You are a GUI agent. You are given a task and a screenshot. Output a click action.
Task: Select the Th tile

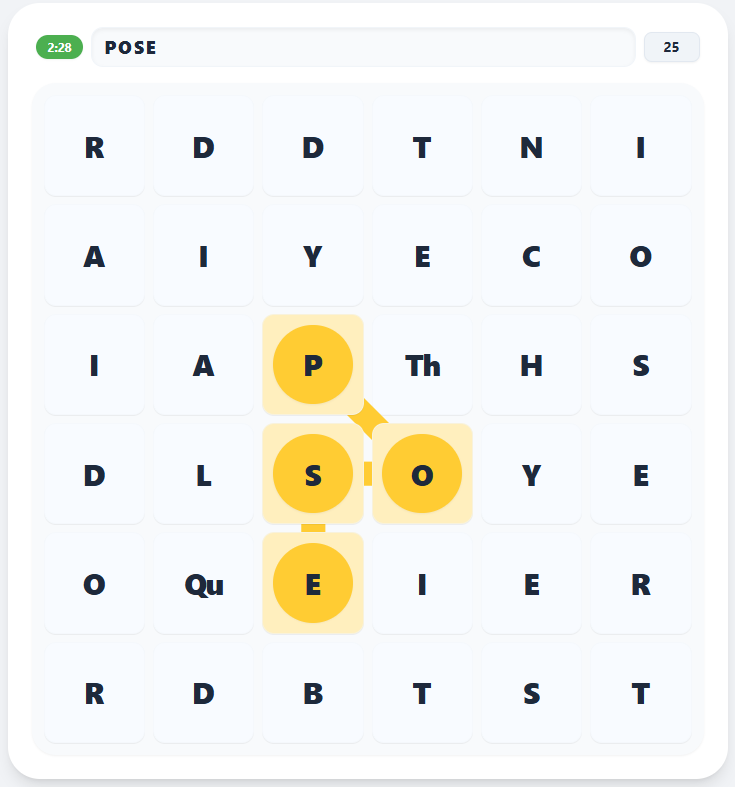(422, 365)
